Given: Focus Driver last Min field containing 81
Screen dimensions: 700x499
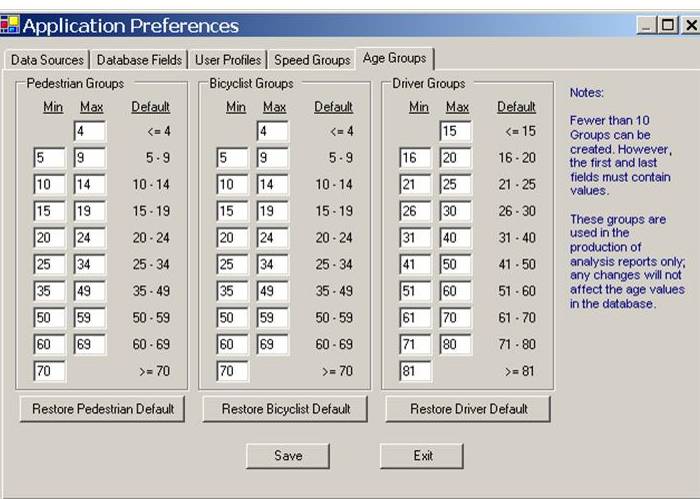Looking at the screenshot, I should pyautogui.click(x=415, y=372).
